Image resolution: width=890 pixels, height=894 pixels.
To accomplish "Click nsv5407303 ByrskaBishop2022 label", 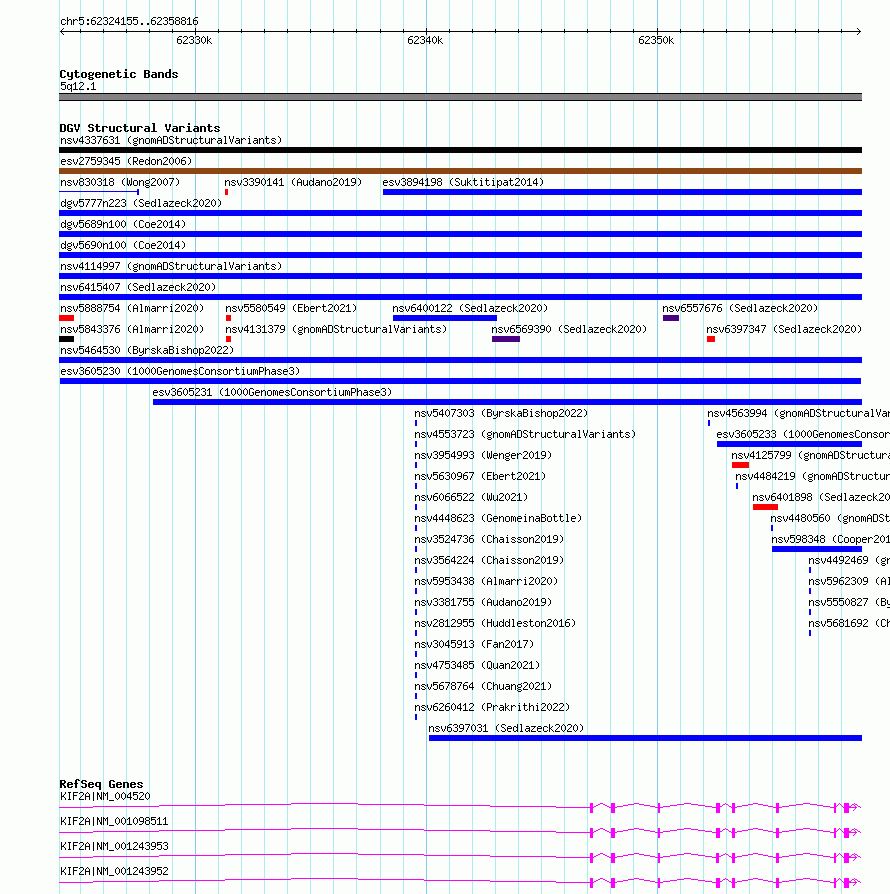I will [501, 413].
